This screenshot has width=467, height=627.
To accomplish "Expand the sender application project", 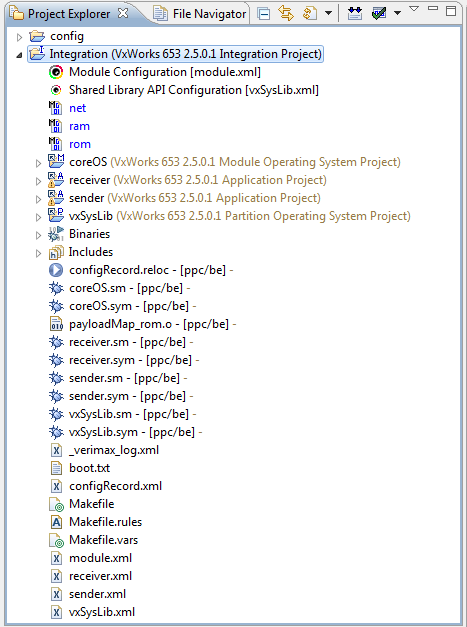I will [x=38, y=199].
